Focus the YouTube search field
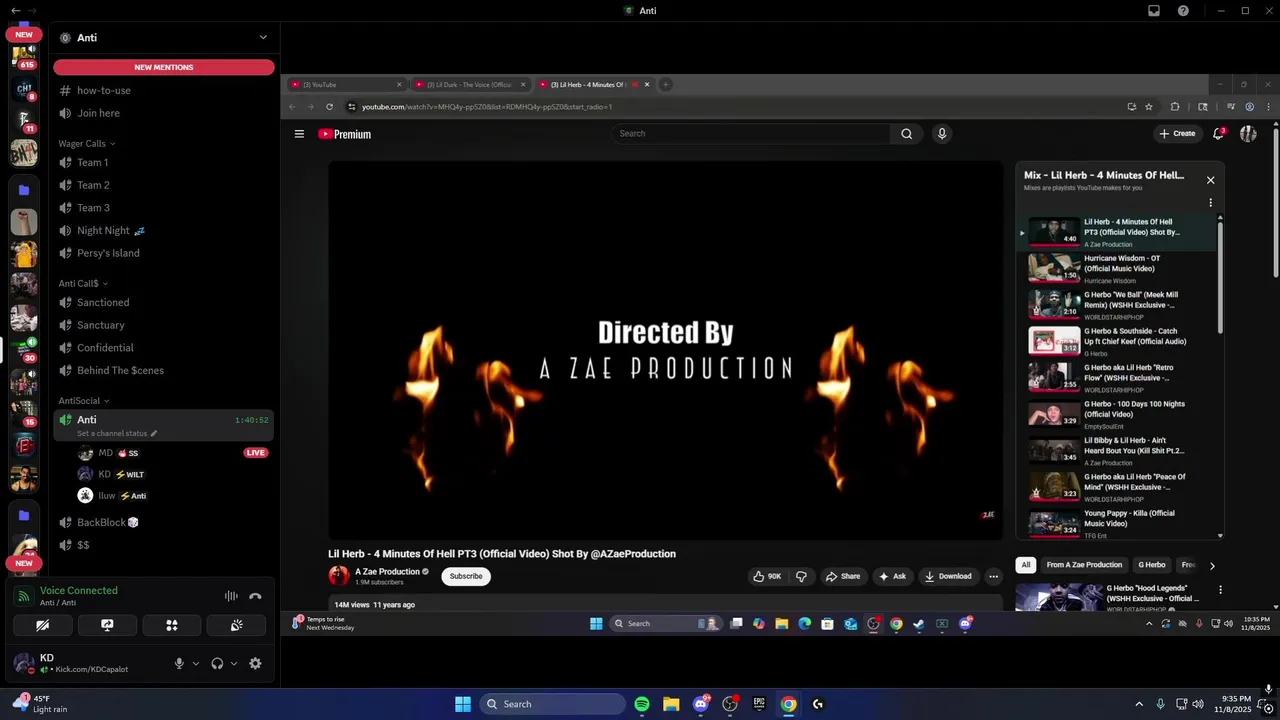 750,134
